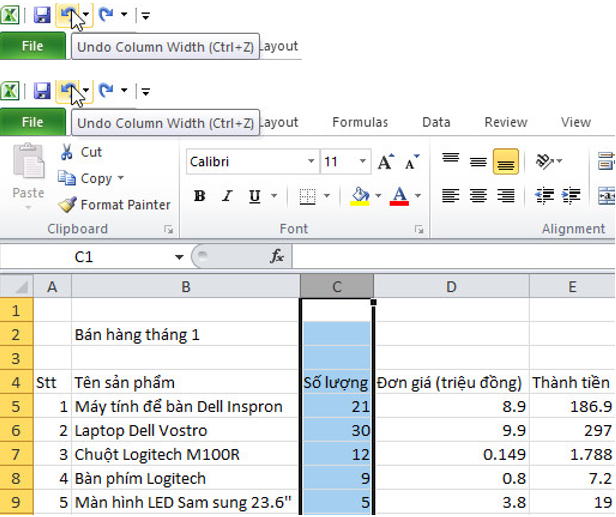The height and width of the screenshot is (517, 616).
Task: Open the Clipboard group dialog launcher
Action: pos(169,229)
